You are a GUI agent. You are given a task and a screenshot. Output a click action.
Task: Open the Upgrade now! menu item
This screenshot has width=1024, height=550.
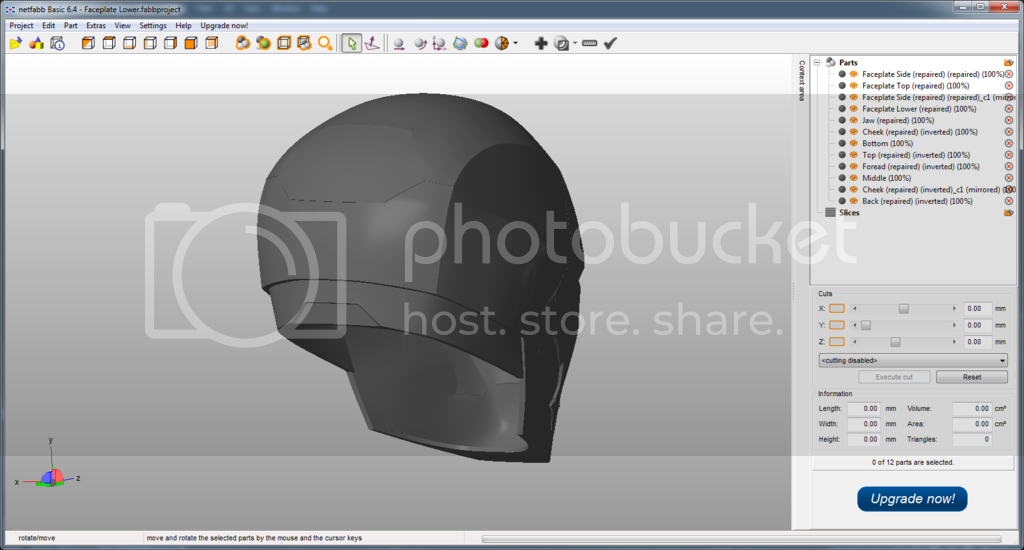pos(224,25)
